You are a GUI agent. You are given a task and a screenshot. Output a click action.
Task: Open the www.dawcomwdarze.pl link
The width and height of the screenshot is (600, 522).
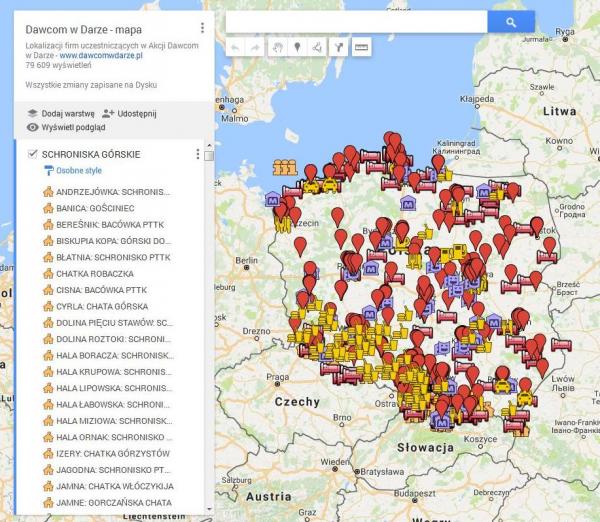101,55
